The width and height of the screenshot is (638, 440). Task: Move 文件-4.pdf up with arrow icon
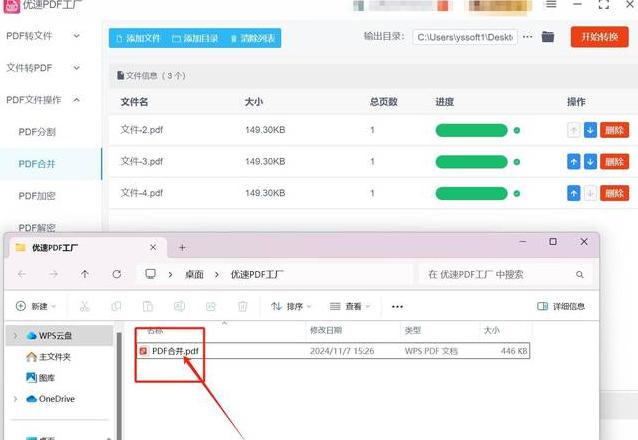pos(574,193)
